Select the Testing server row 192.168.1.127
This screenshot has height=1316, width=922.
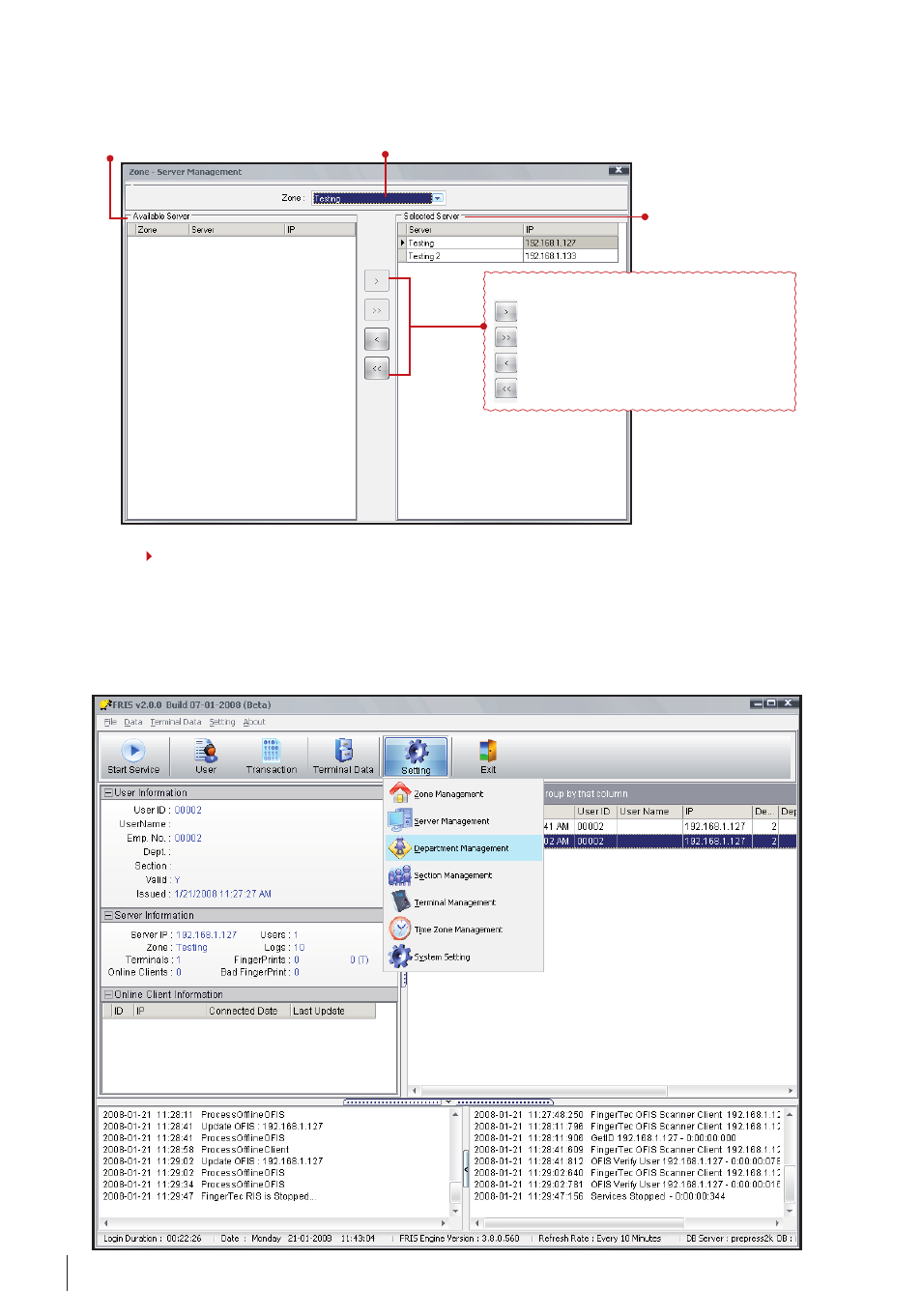[x=508, y=243]
